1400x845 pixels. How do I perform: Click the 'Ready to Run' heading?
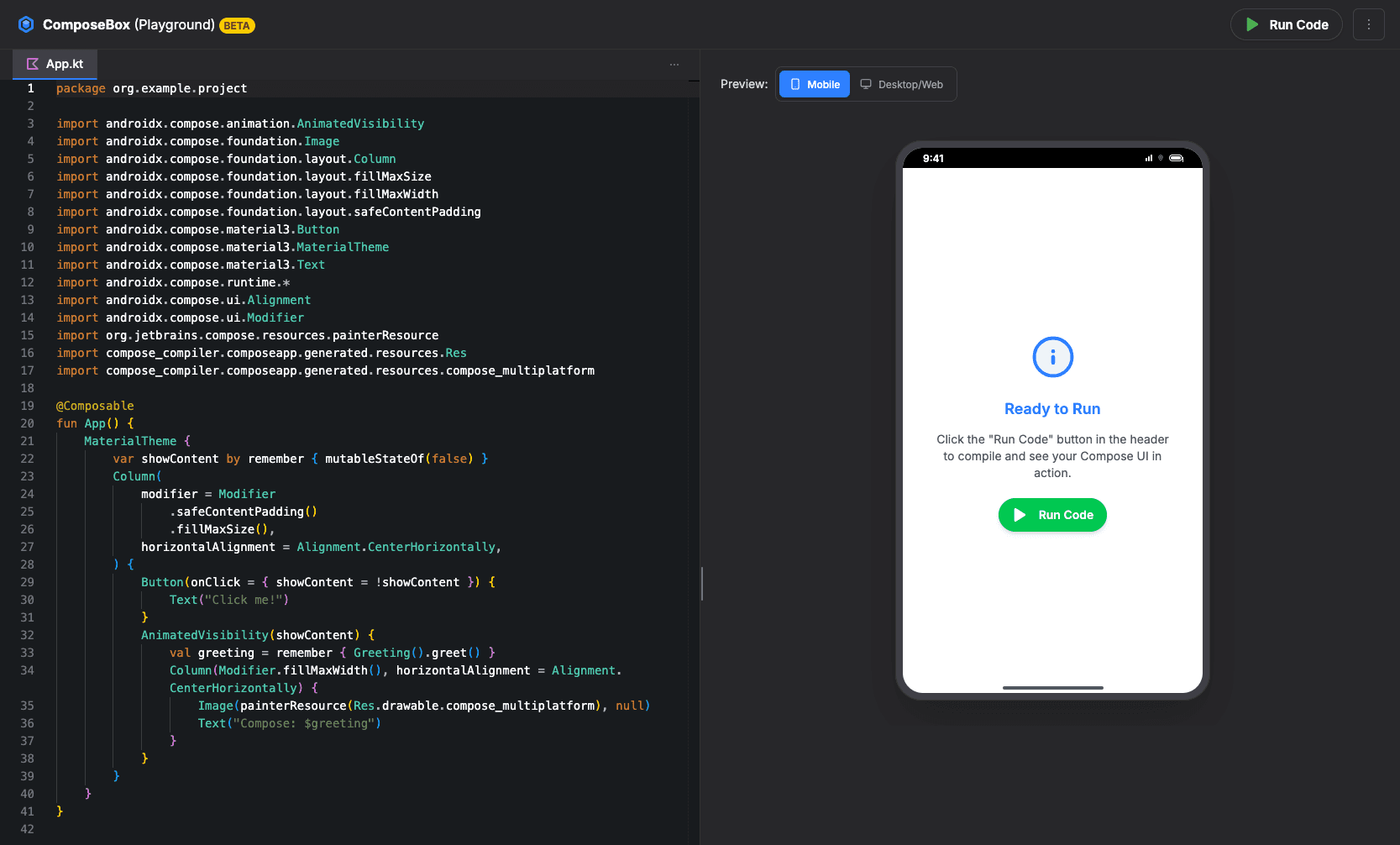(x=1052, y=409)
